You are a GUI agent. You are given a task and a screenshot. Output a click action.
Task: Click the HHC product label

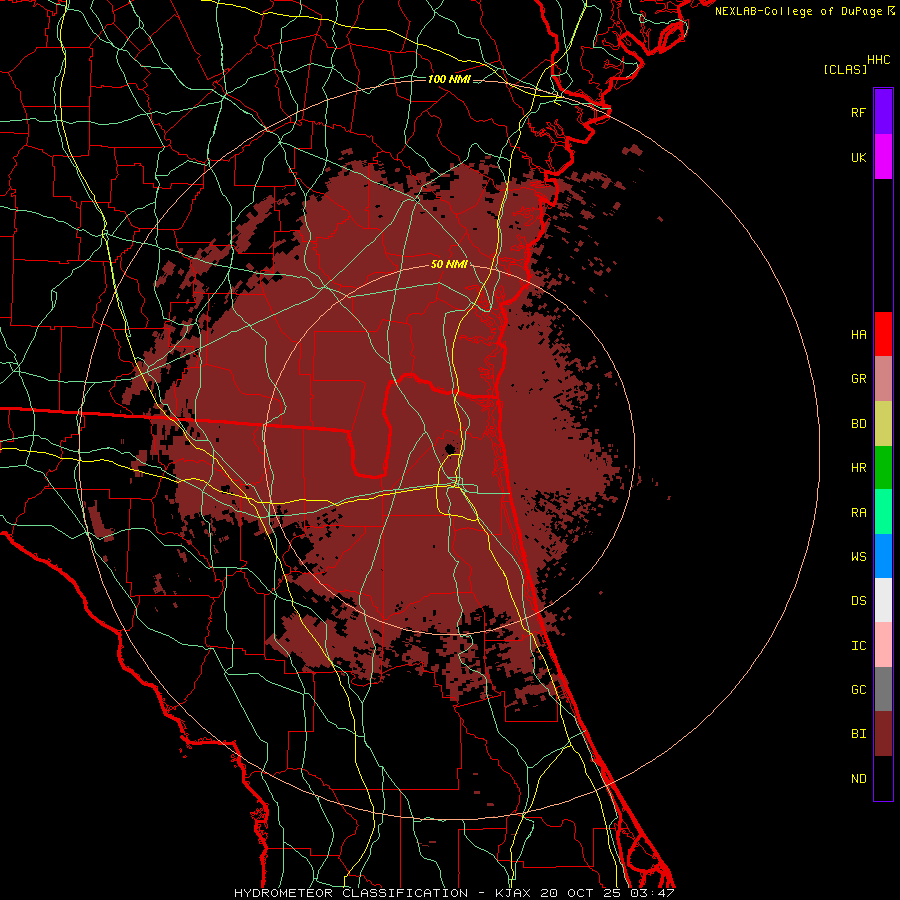879,60
